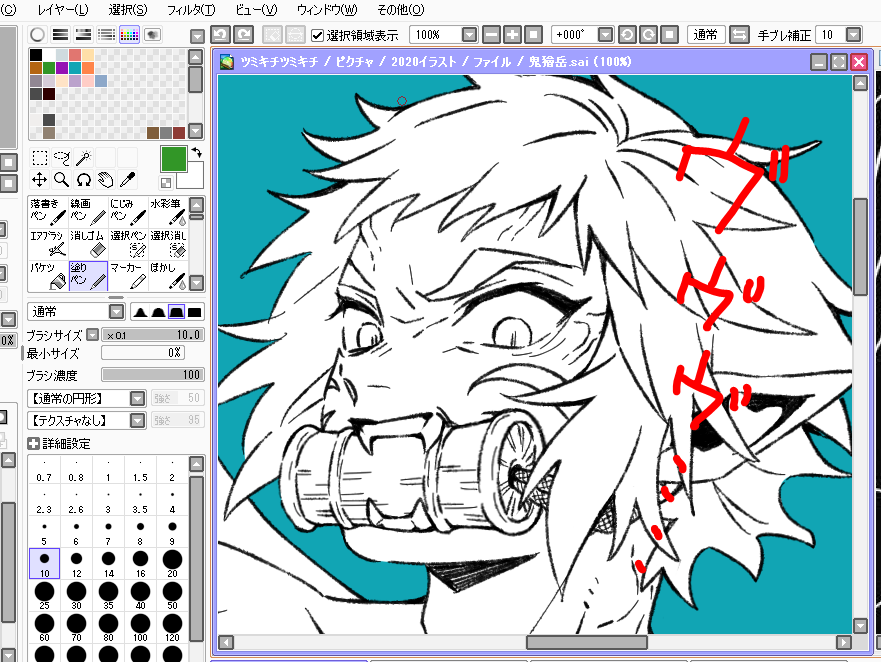881x662 pixels.
Task: Choose the 選択消し selection eraser
Action: [168, 243]
